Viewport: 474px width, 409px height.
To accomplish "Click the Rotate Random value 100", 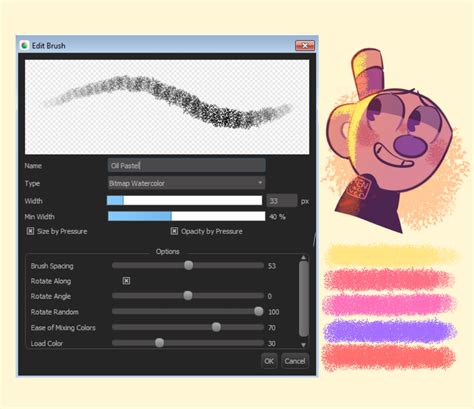I will [274, 312].
